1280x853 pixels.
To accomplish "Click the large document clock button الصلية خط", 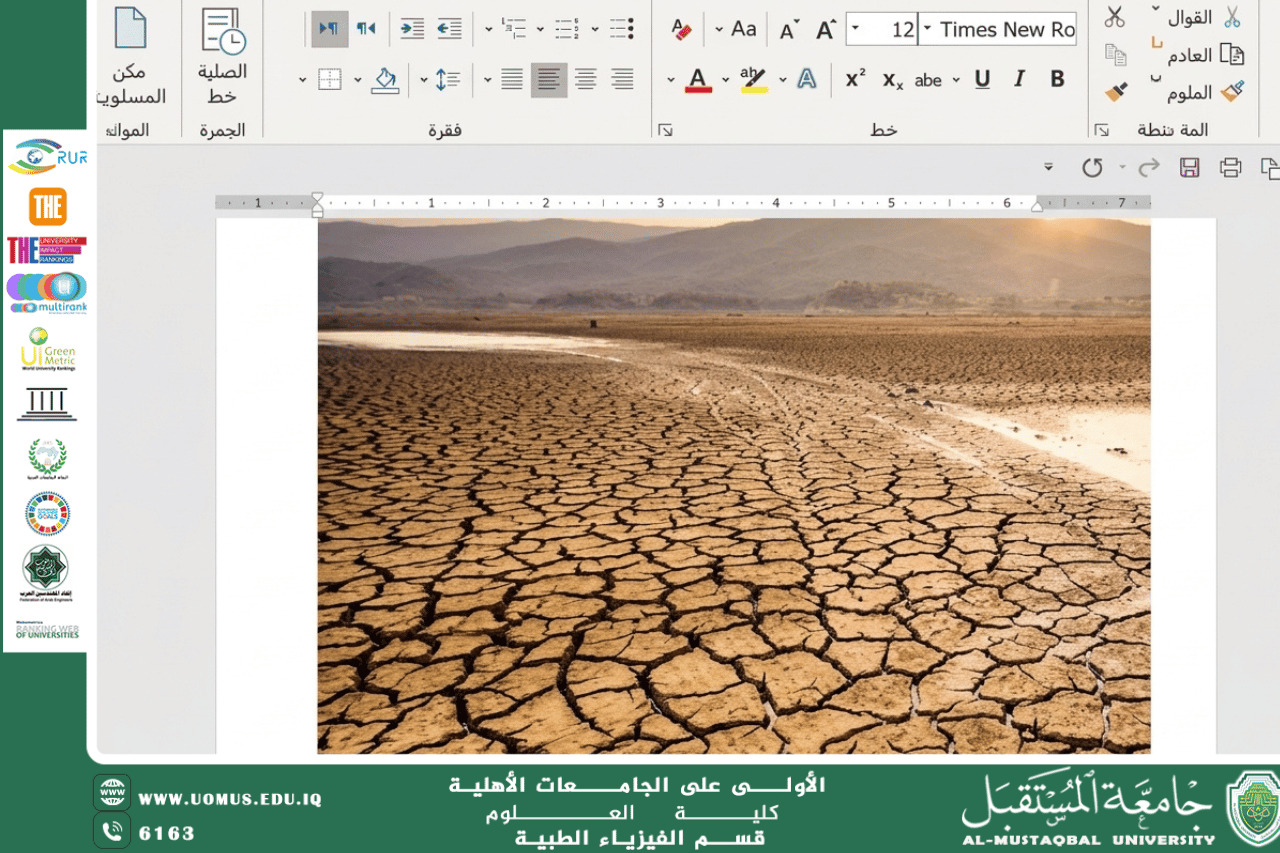I will tap(222, 55).
